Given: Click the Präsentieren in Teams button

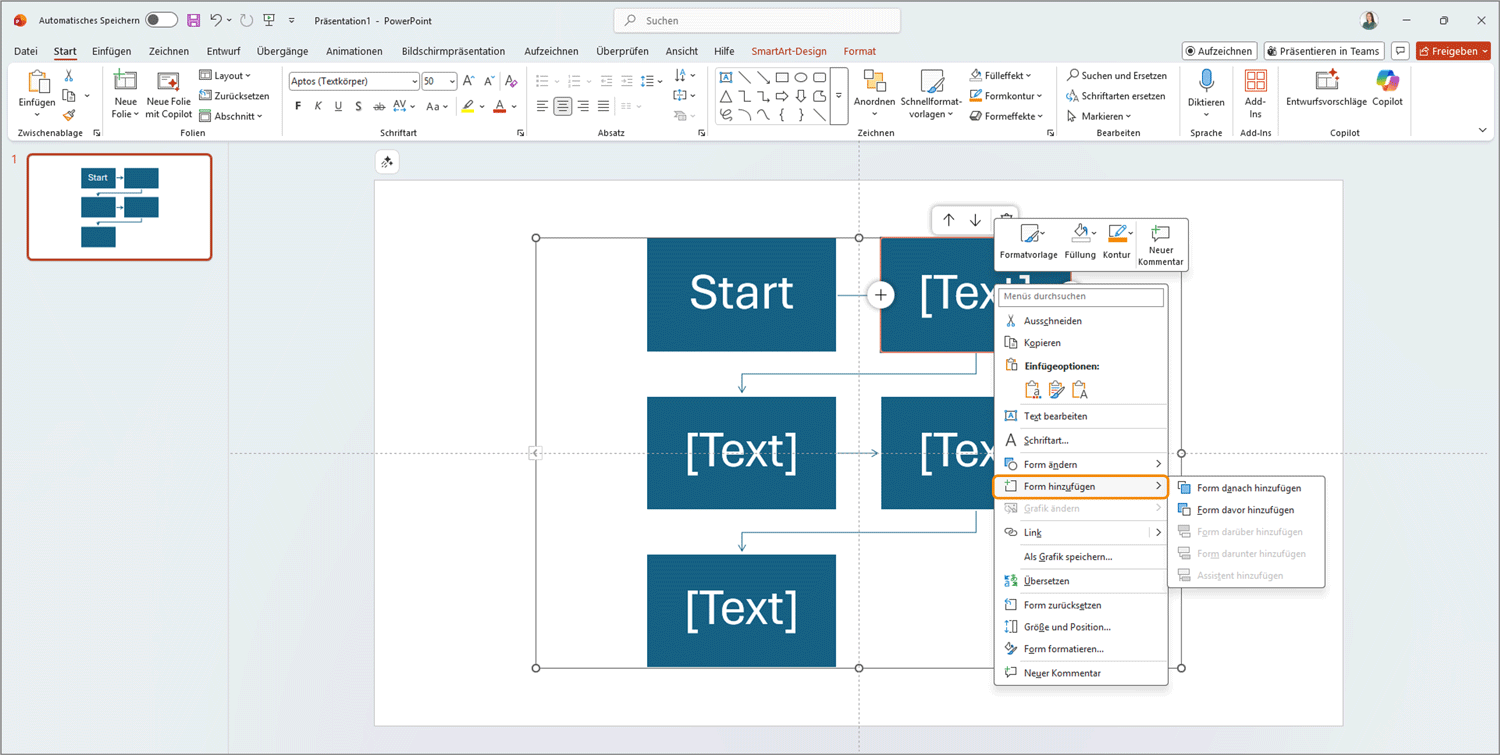Looking at the screenshot, I should point(1322,51).
